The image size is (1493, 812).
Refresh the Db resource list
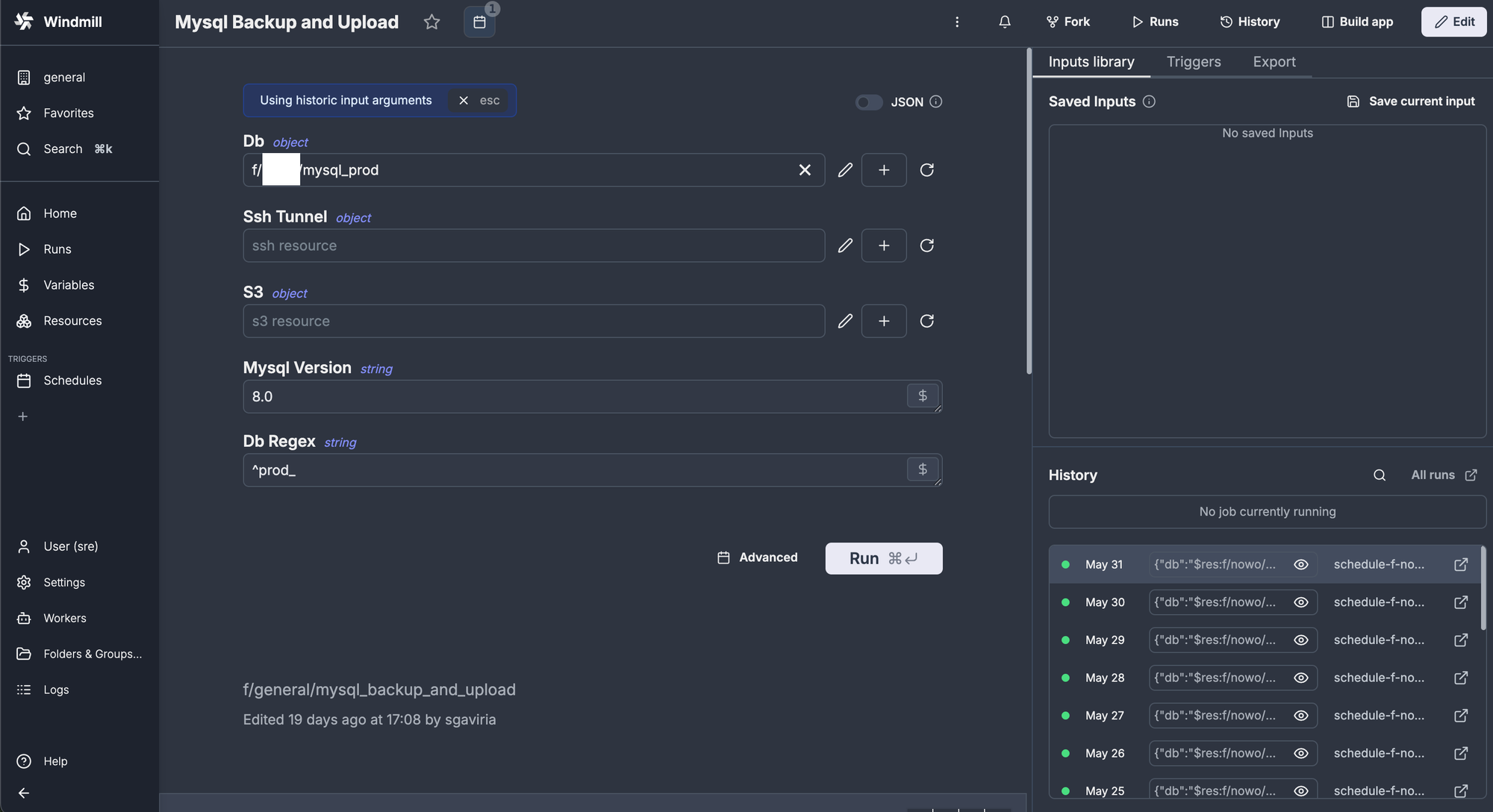(x=927, y=170)
